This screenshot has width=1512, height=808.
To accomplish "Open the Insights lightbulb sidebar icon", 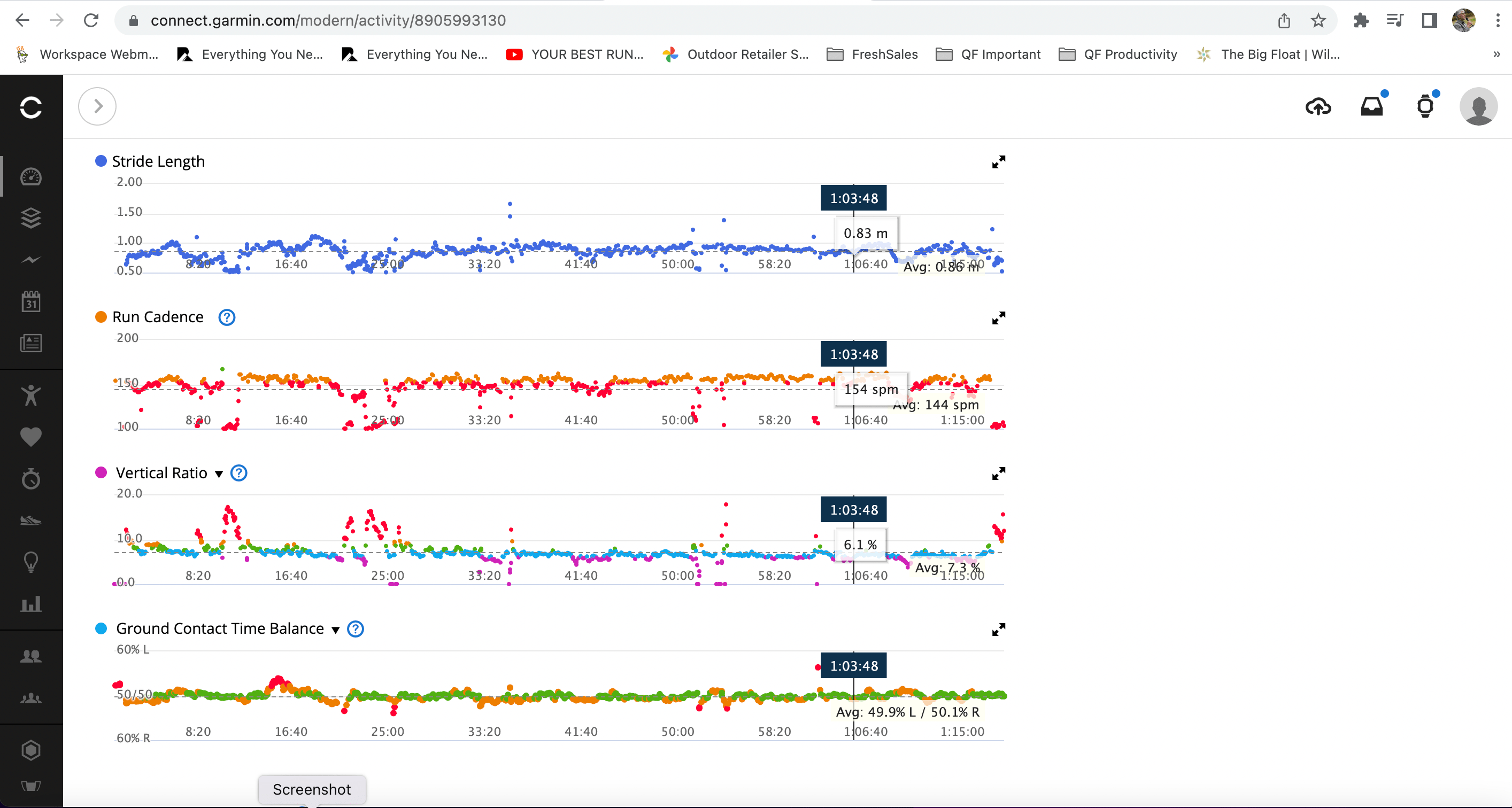I will (30, 562).
